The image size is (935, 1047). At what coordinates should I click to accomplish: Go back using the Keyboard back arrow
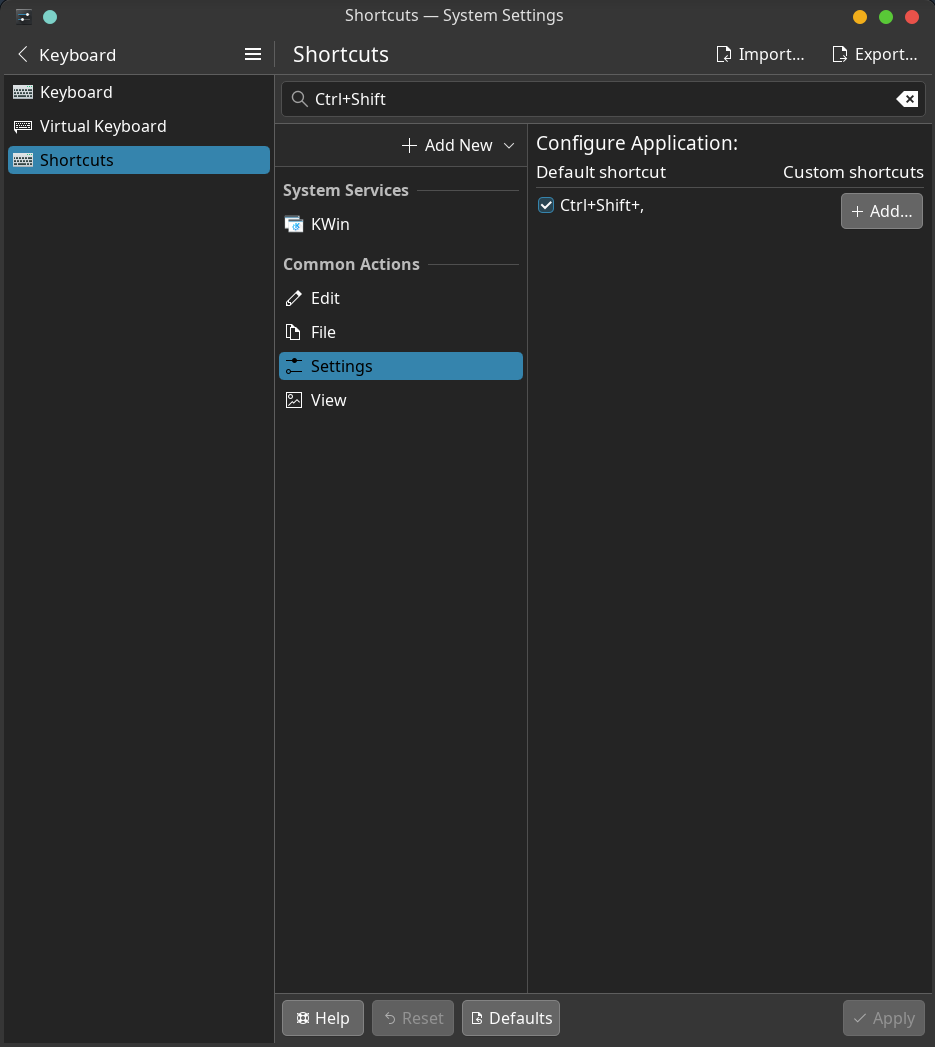coord(23,54)
